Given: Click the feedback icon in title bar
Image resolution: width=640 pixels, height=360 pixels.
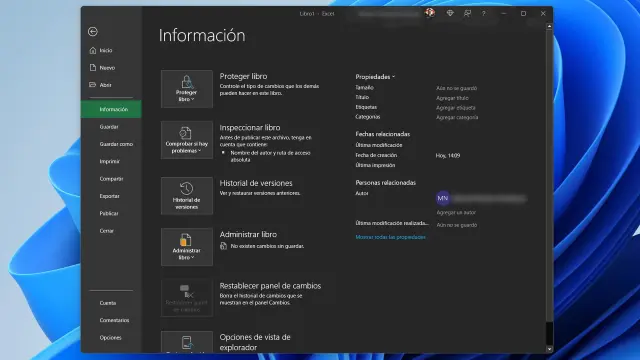Looking at the screenshot, I should 467,13.
